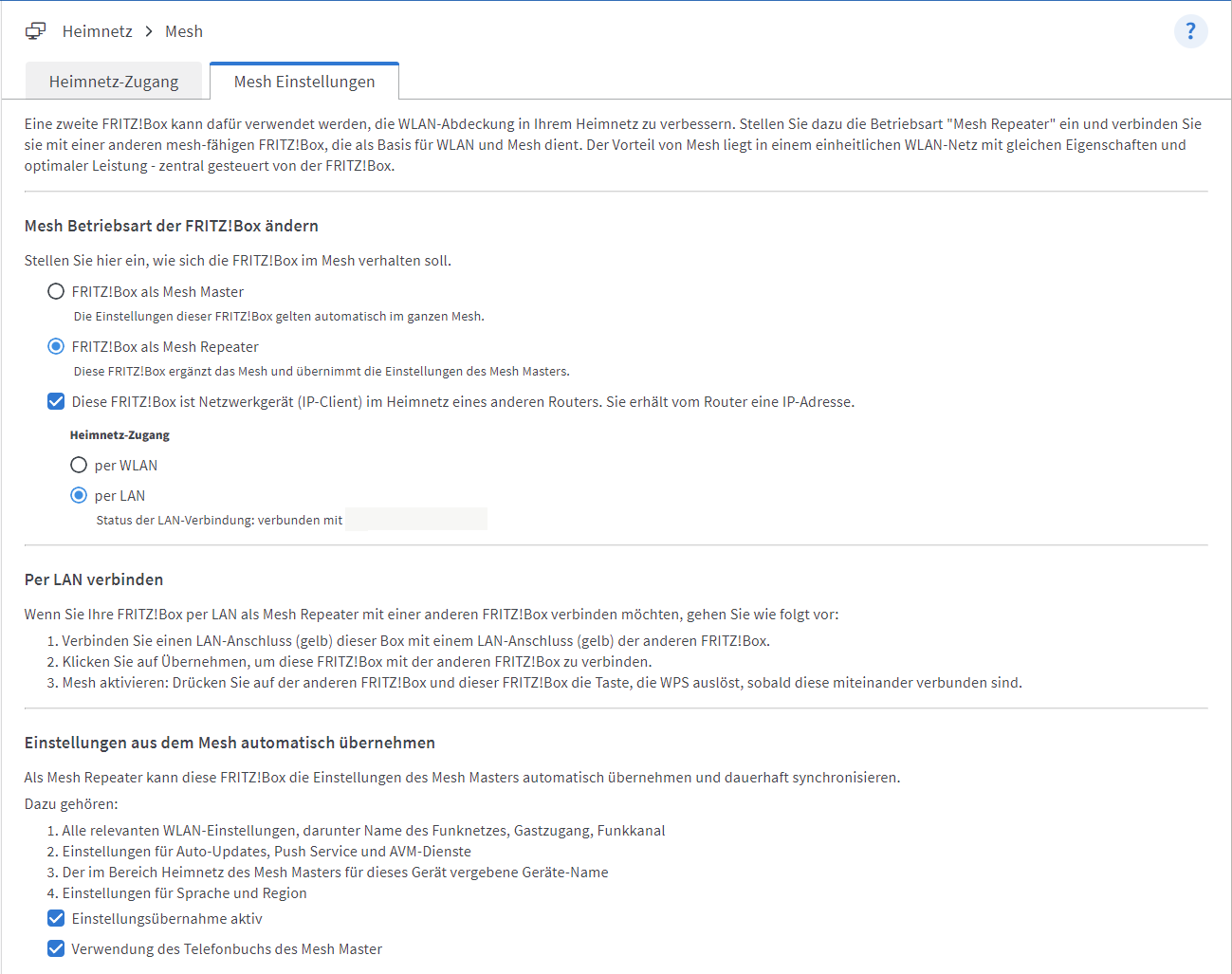Screen dimensions: 1232x974
Task: Click the Heimnetz network devices icon
Action: click(35, 31)
